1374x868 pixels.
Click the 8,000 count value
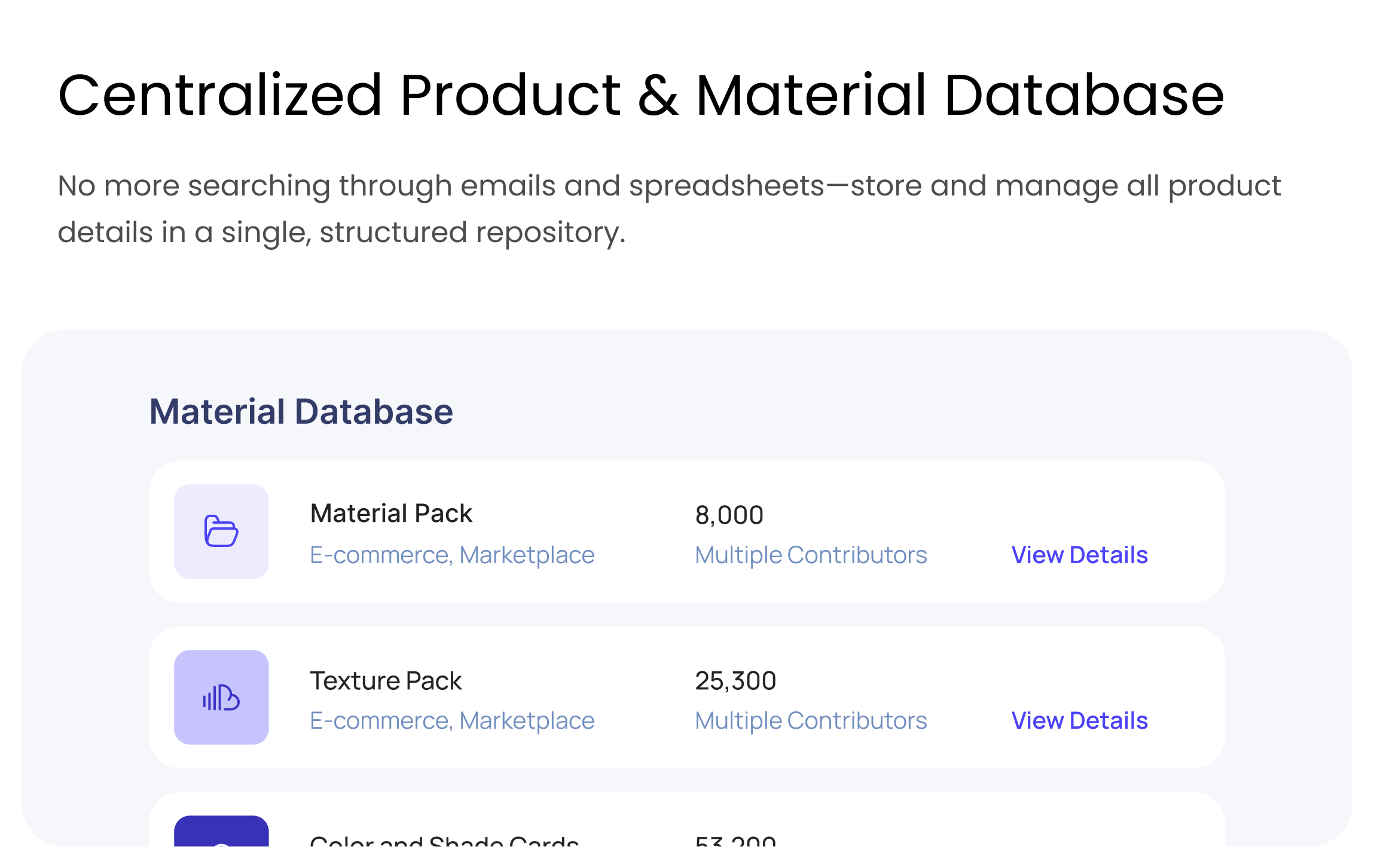[729, 515]
